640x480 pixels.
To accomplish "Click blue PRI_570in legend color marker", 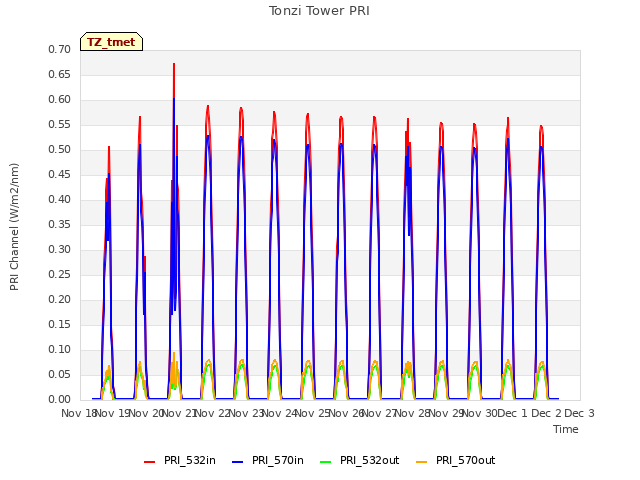I will click(238, 462).
